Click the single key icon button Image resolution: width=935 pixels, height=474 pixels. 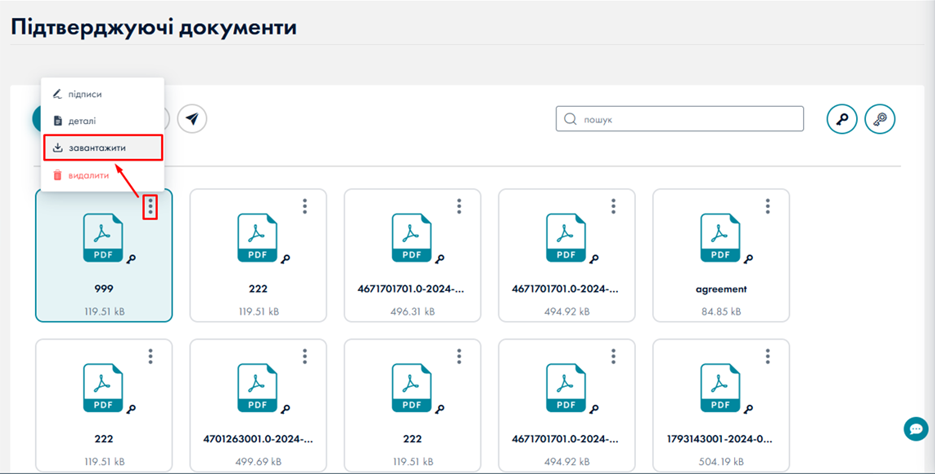pos(842,119)
